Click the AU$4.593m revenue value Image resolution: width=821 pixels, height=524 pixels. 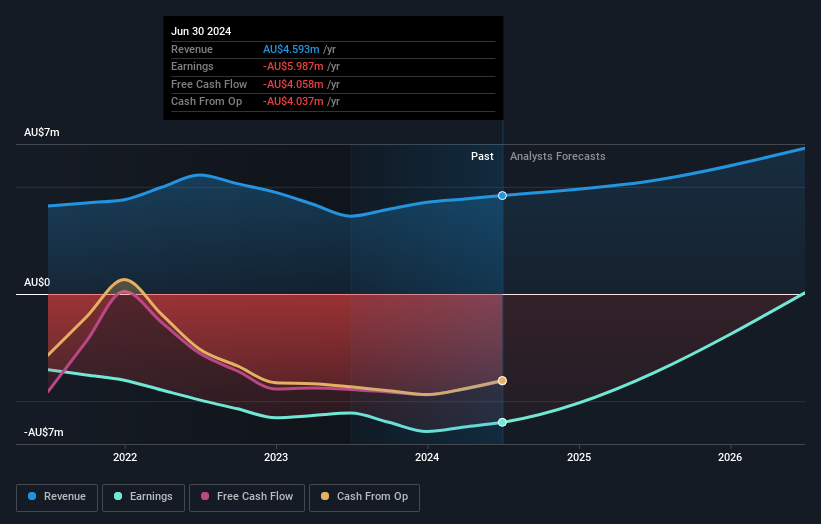291,49
